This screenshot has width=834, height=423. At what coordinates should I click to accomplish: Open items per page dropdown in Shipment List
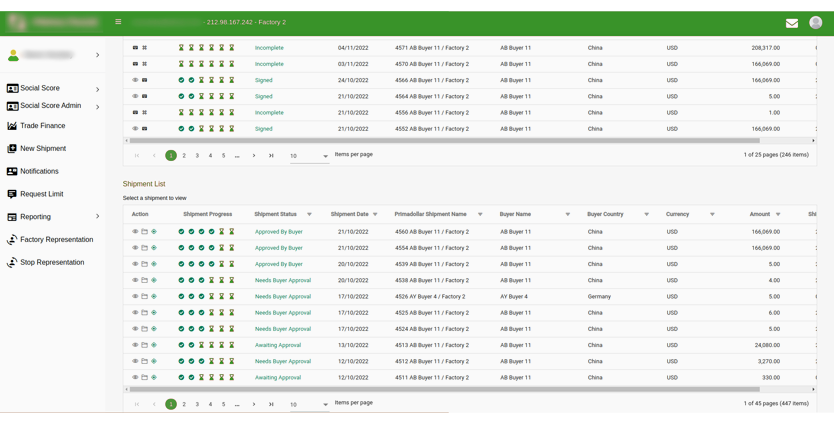point(309,404)
